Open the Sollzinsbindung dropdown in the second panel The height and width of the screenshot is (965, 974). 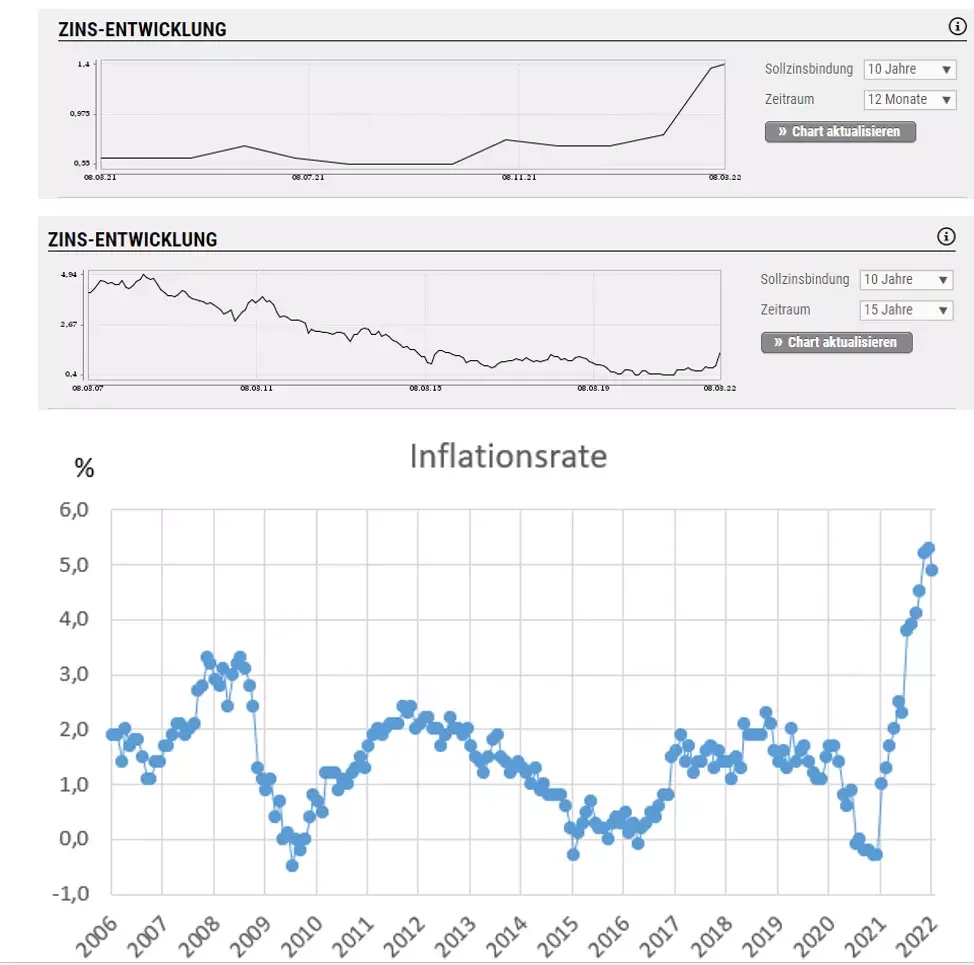pos(906,279)
